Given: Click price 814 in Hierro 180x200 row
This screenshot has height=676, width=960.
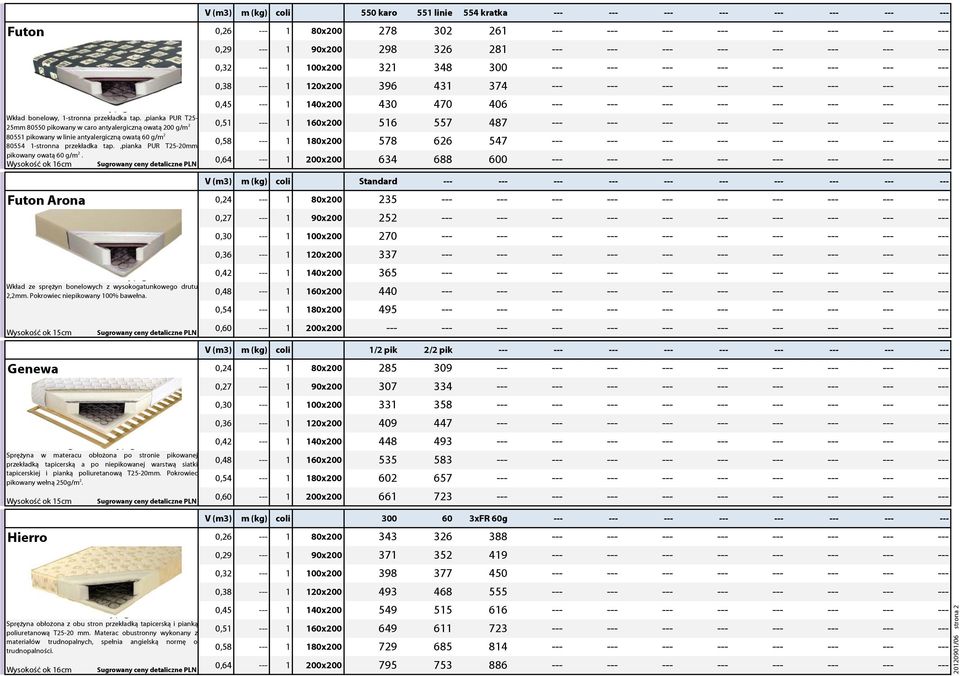Looking at the screenshot, I should pos(498,647).
